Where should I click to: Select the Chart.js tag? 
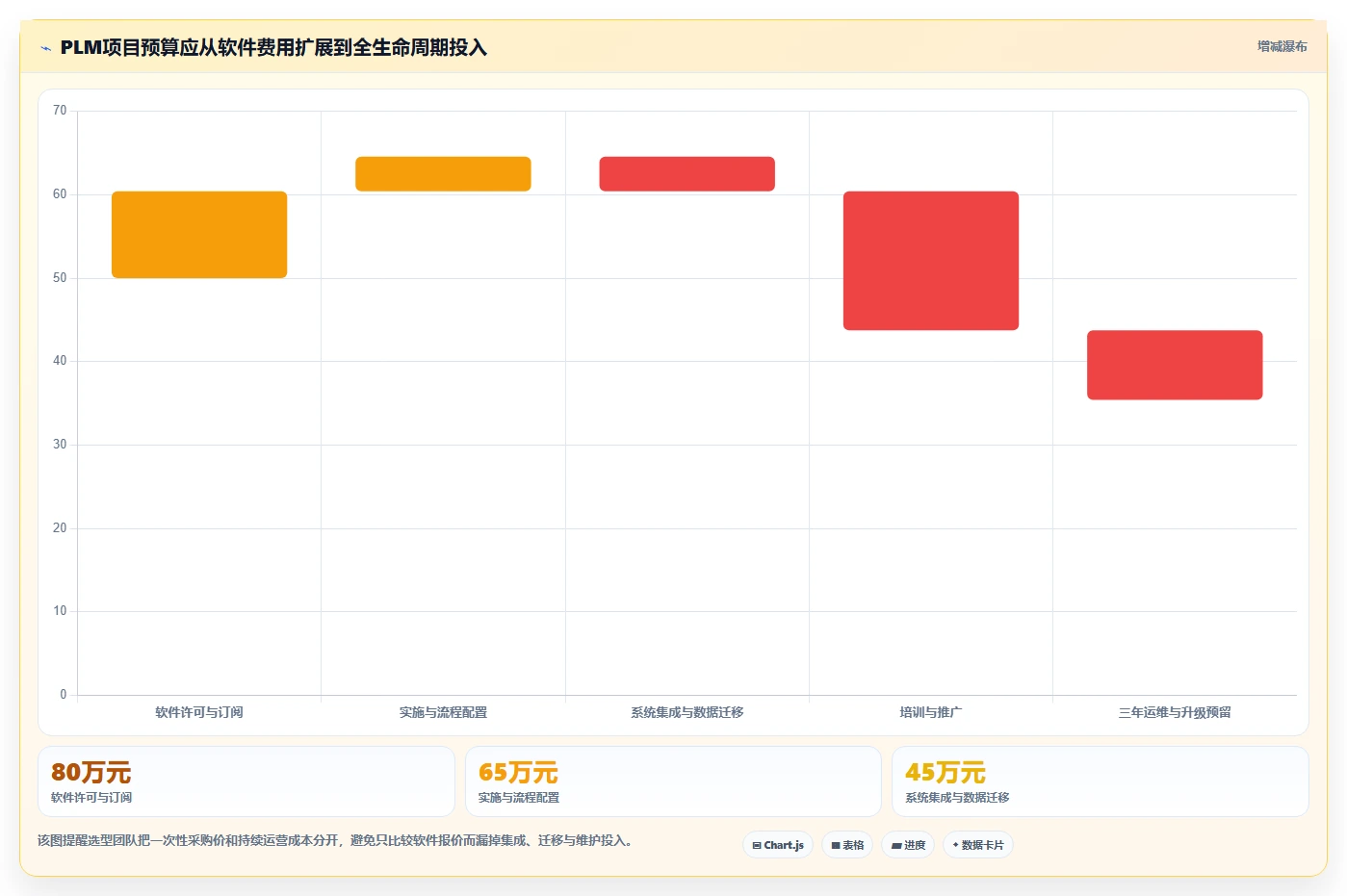tap(778, 845)
